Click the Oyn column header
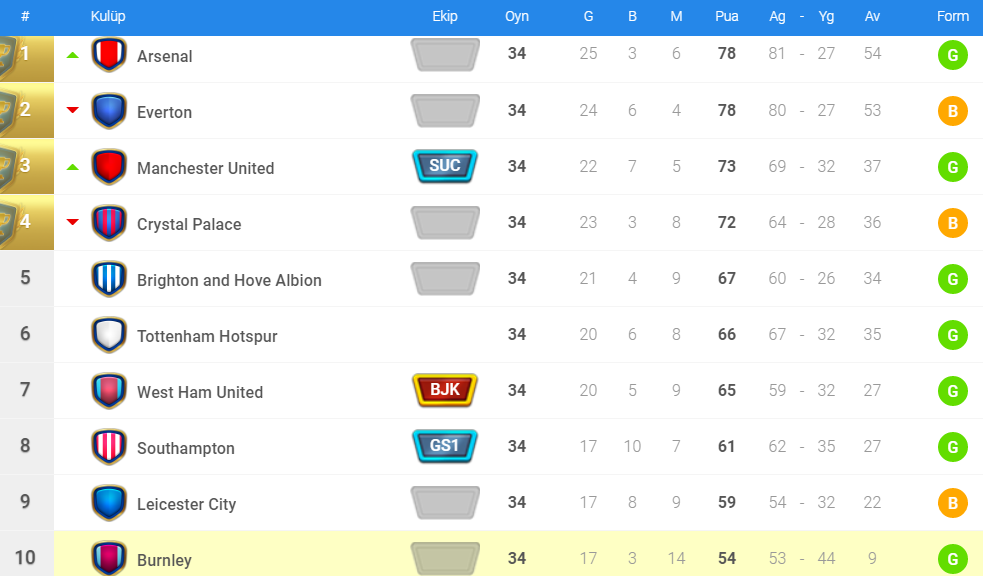The image size is (983, 576). (x=517, y=16)
